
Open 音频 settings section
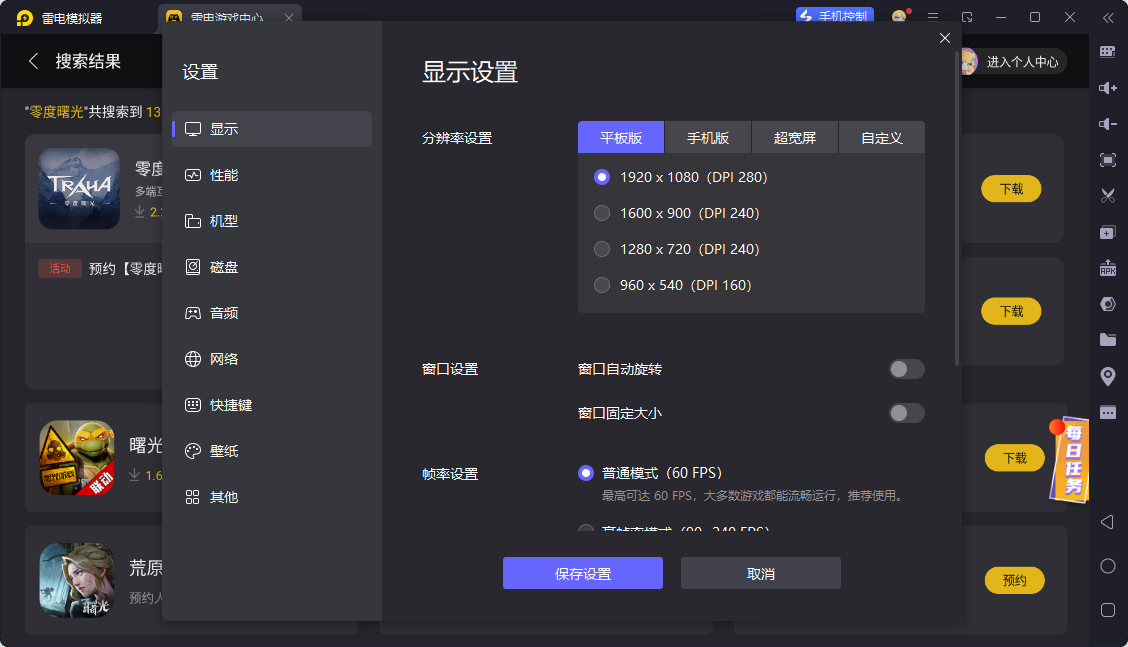(x=272, y=313)
